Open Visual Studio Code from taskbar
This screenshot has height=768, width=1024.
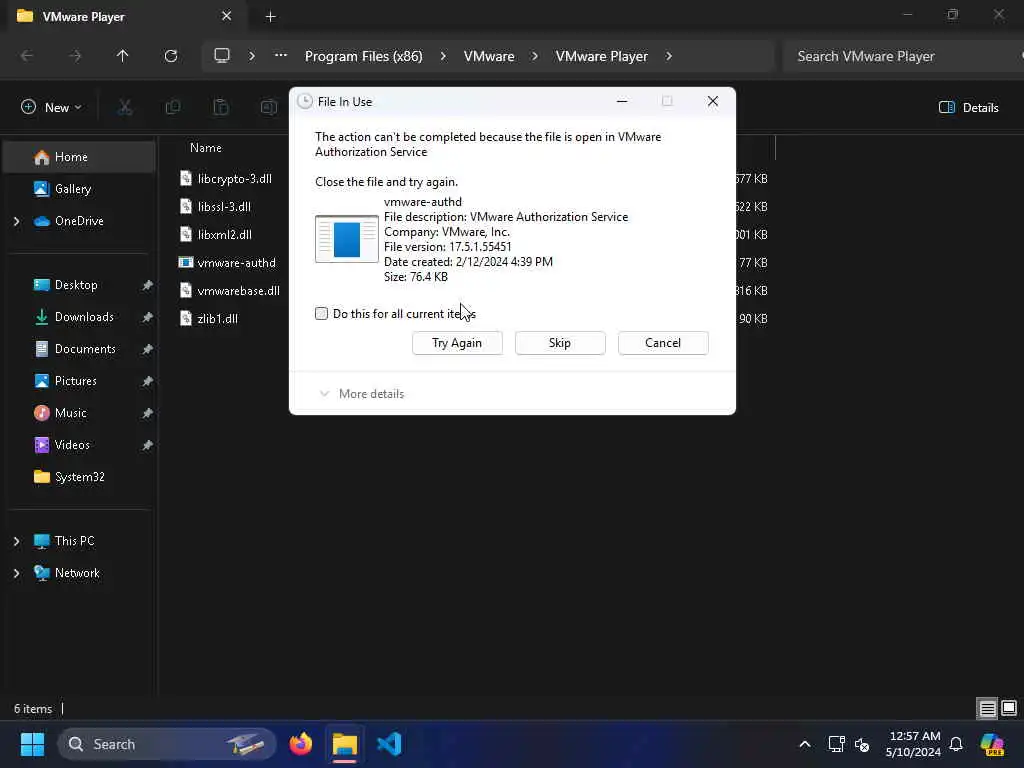[x=389, y=744]
